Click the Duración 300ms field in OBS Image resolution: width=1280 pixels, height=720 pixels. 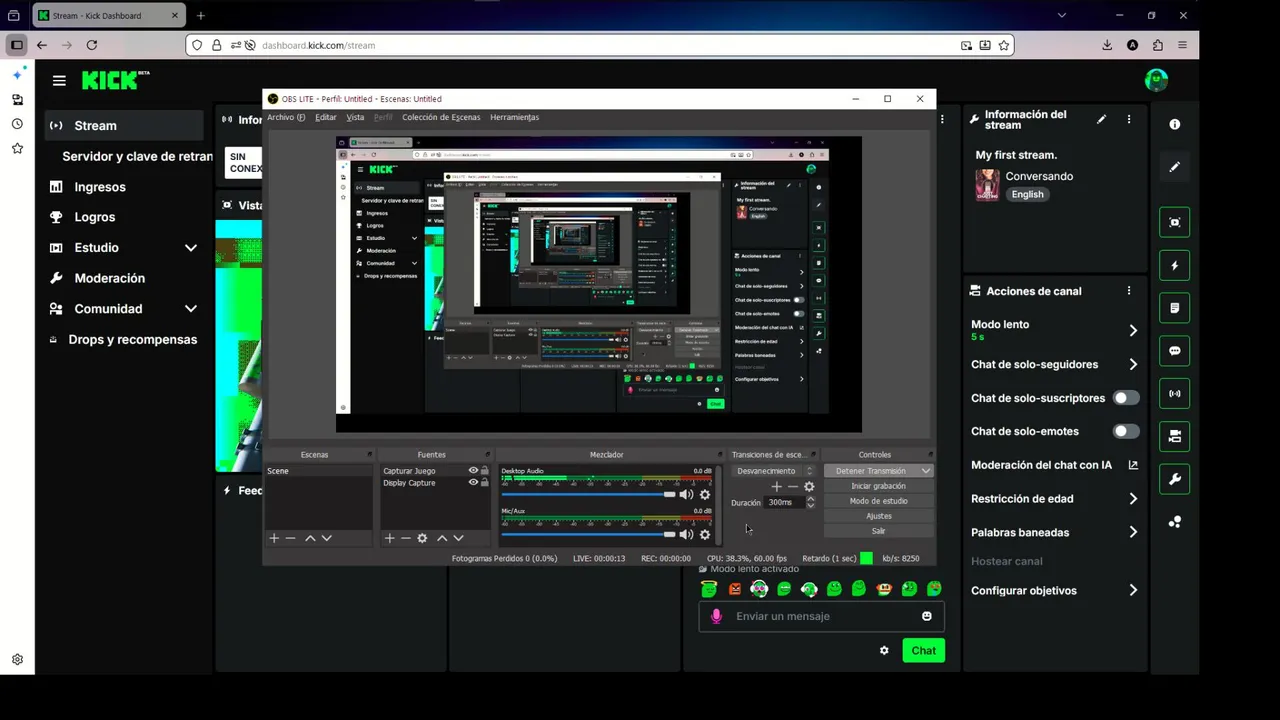[784, 502]
